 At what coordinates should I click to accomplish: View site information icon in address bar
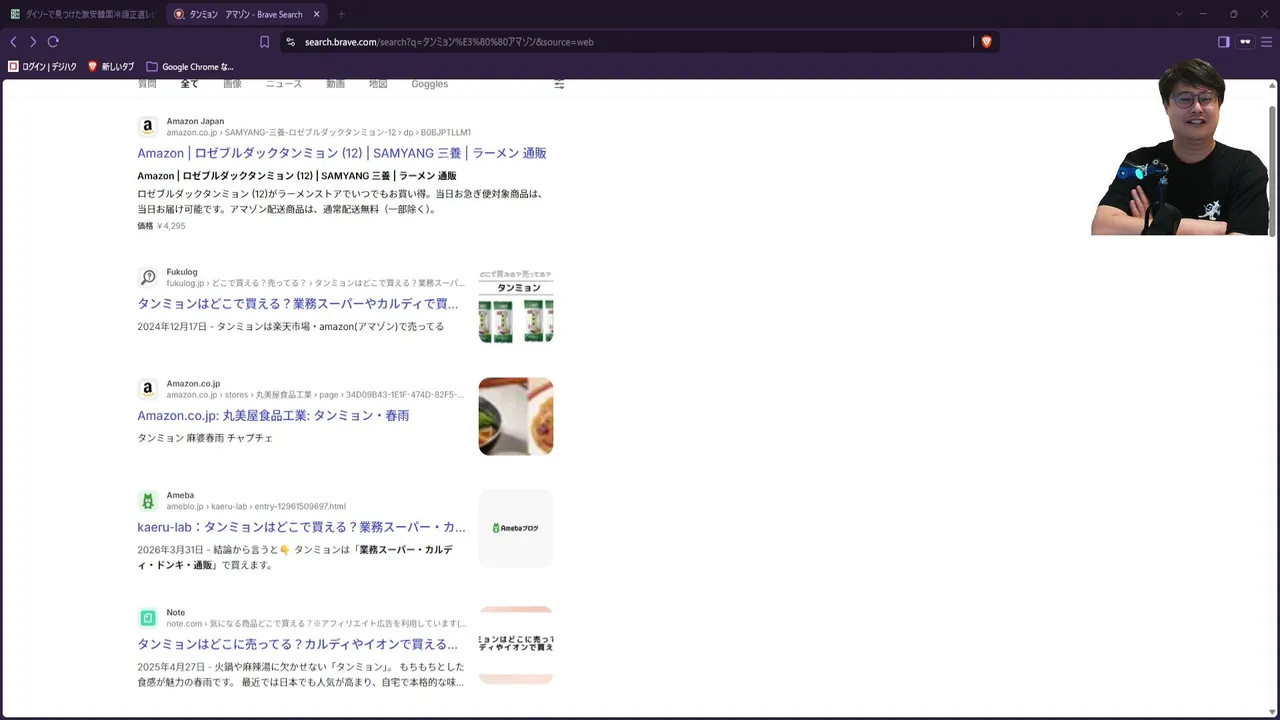(x=291, y=42)
